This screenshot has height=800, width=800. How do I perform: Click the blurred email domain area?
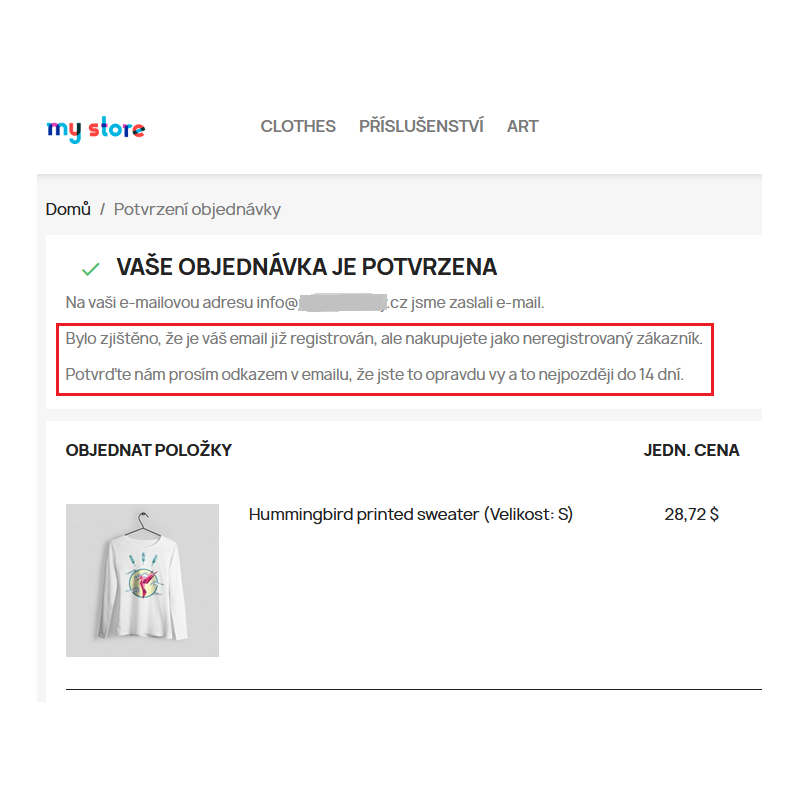343,303
